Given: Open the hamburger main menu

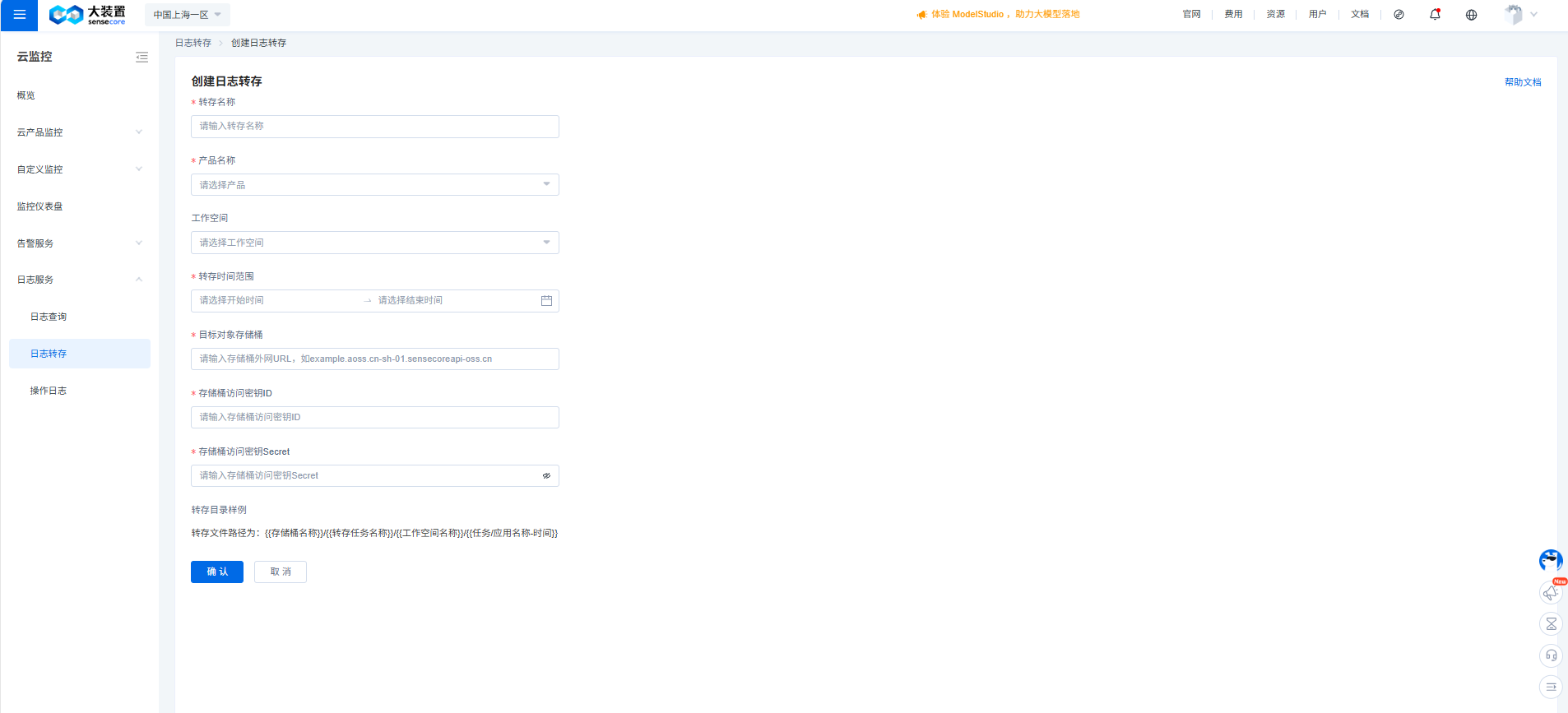Looking at the screenshot, I should coord(19,15).
